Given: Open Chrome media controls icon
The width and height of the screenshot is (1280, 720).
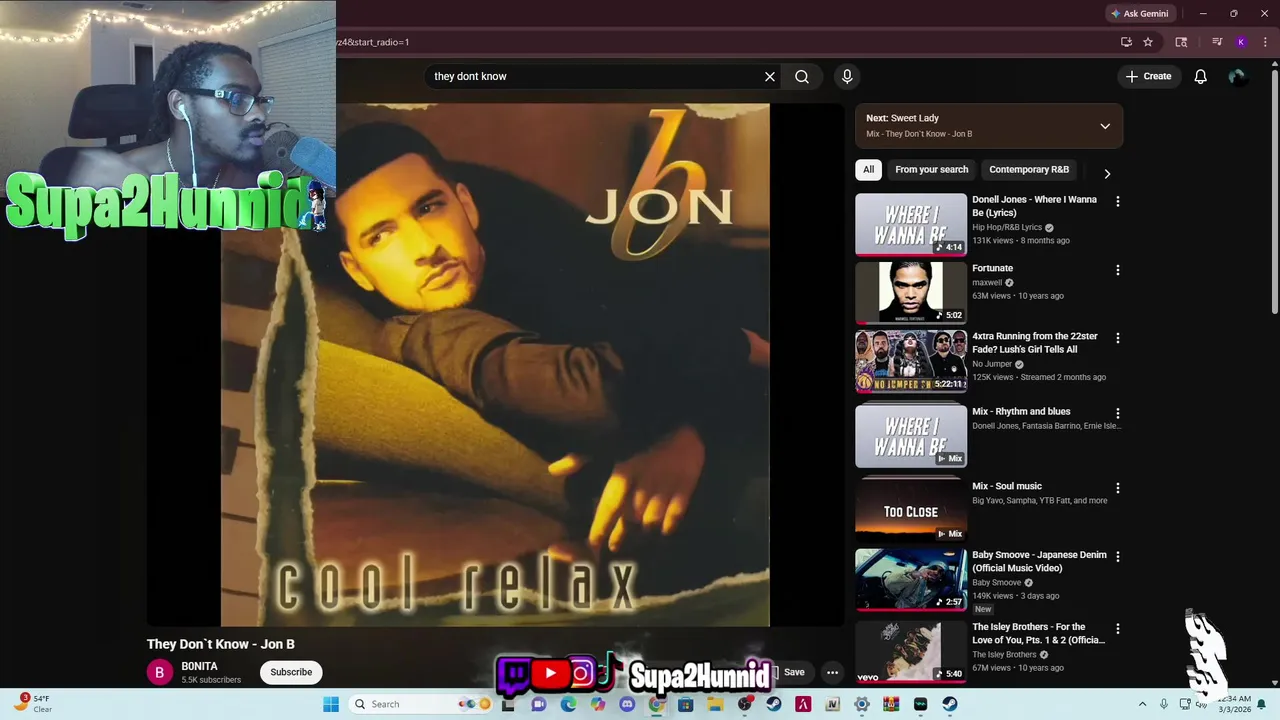Looking at the screenshot, I should pyautogui.click(x=1217, y=42).
